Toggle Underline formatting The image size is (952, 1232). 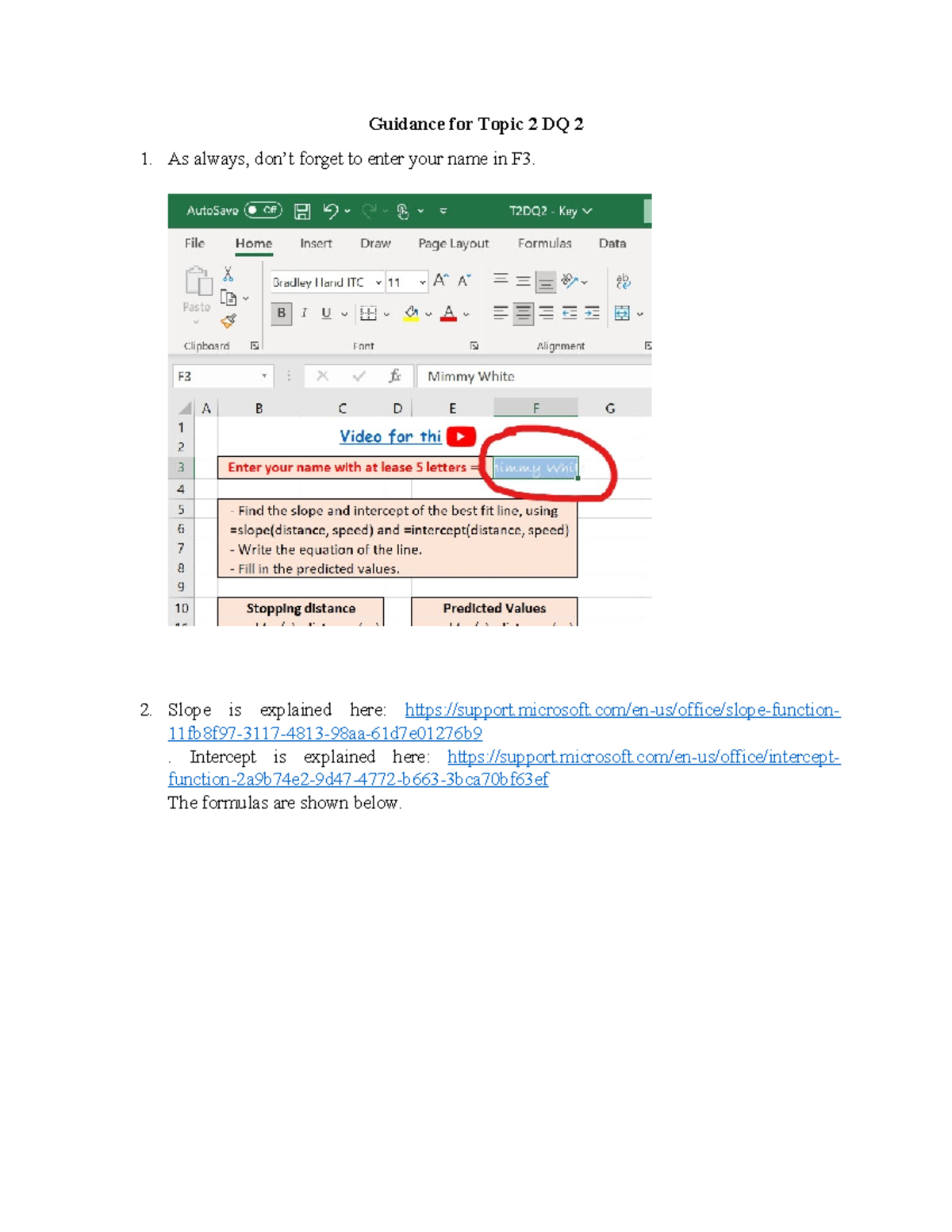pyautogui.click(x=326, y=313)
